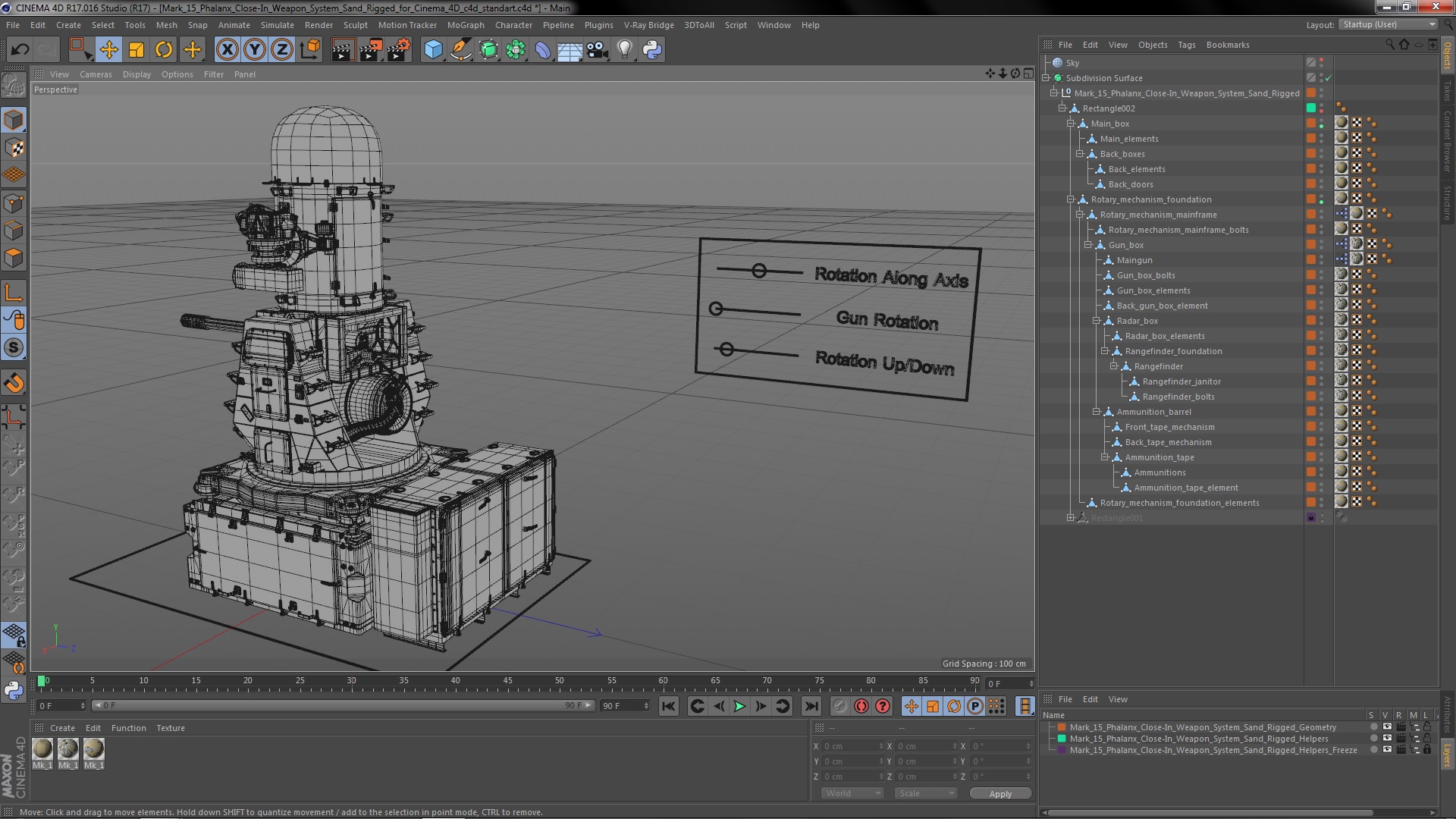1456x819 pixels.
Task: Select the Scale tool
Action: pos(136,50)
